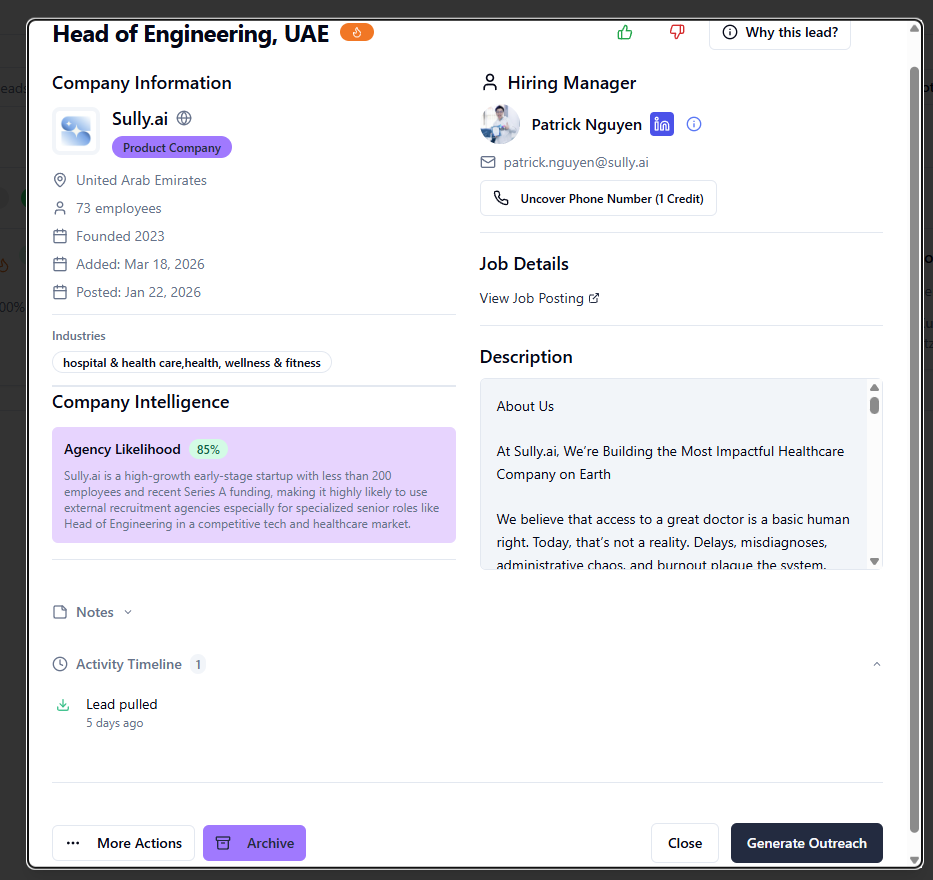933x880 pixels.
Task: Close the lead details dialog
Action: click(x=684, y=843)
